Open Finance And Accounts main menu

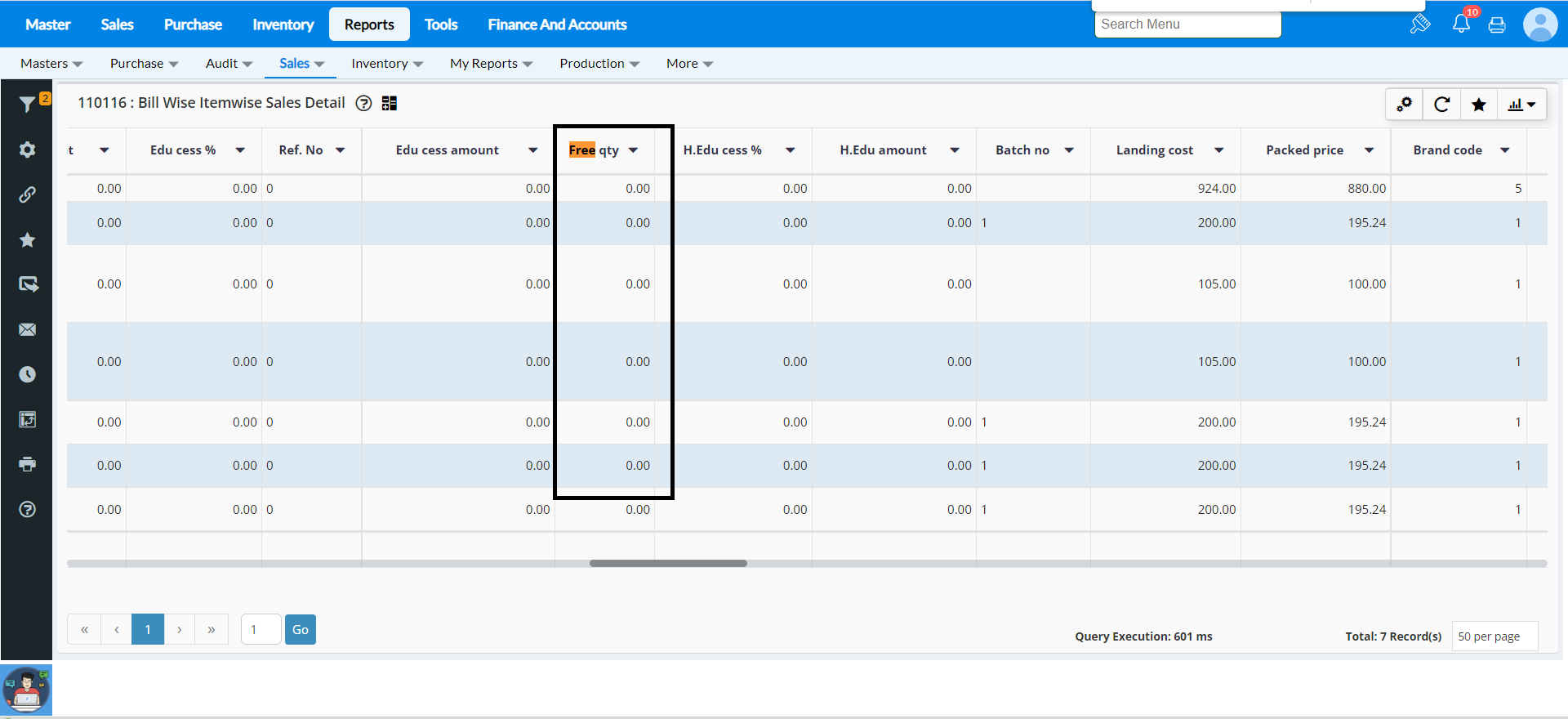click(557, 25)
